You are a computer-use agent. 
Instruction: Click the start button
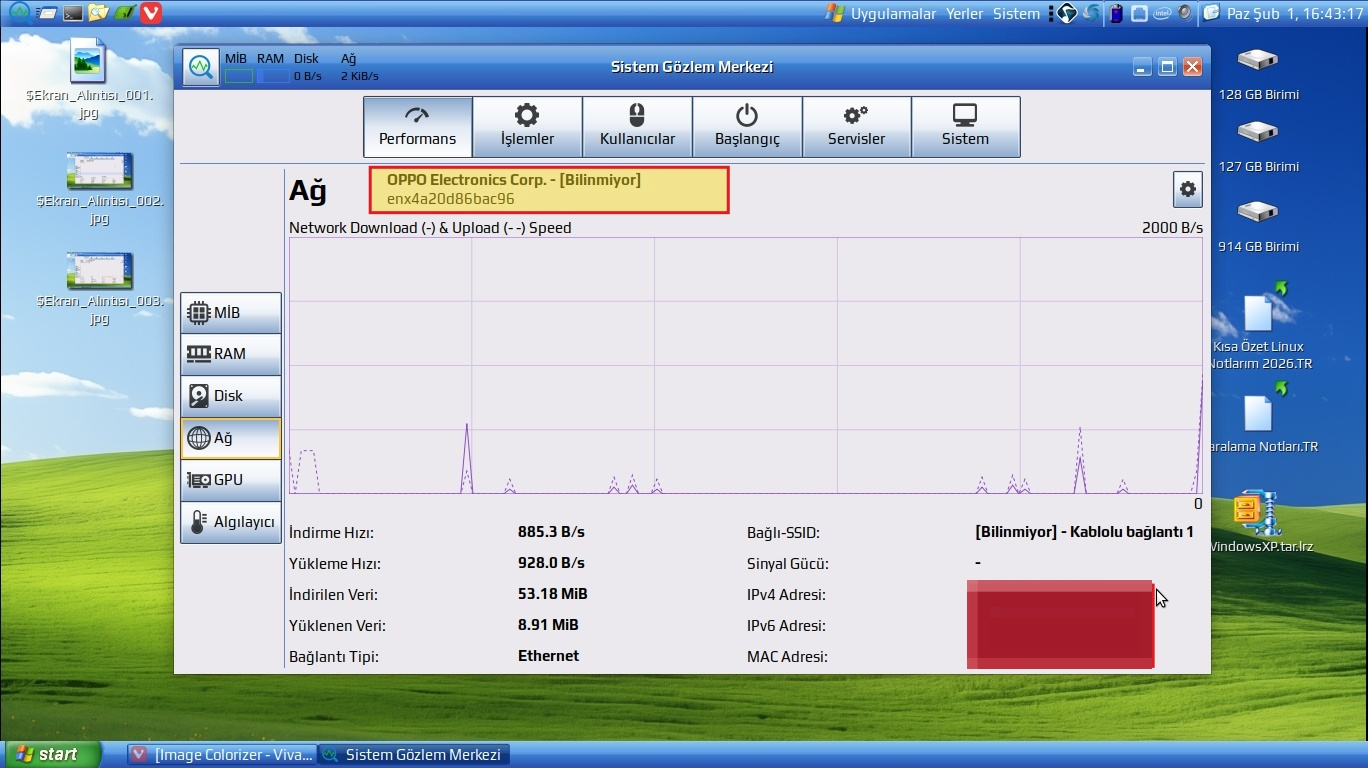click(52, 754)
